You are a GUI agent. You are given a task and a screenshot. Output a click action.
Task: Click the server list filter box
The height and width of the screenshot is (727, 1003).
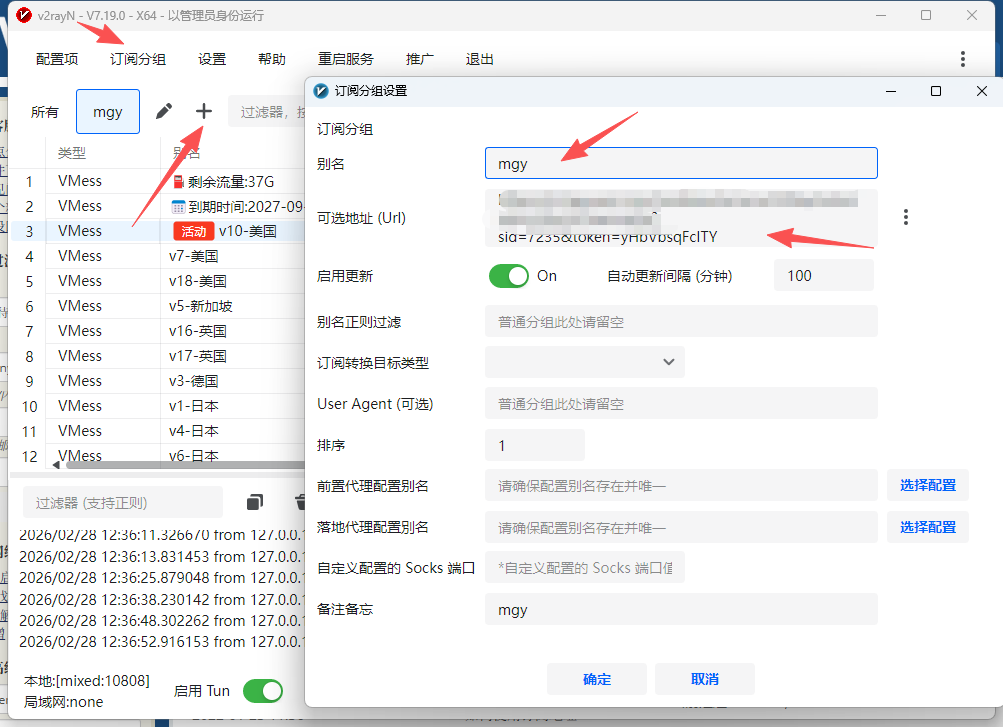pyautogui.click(x=267, y=112)
